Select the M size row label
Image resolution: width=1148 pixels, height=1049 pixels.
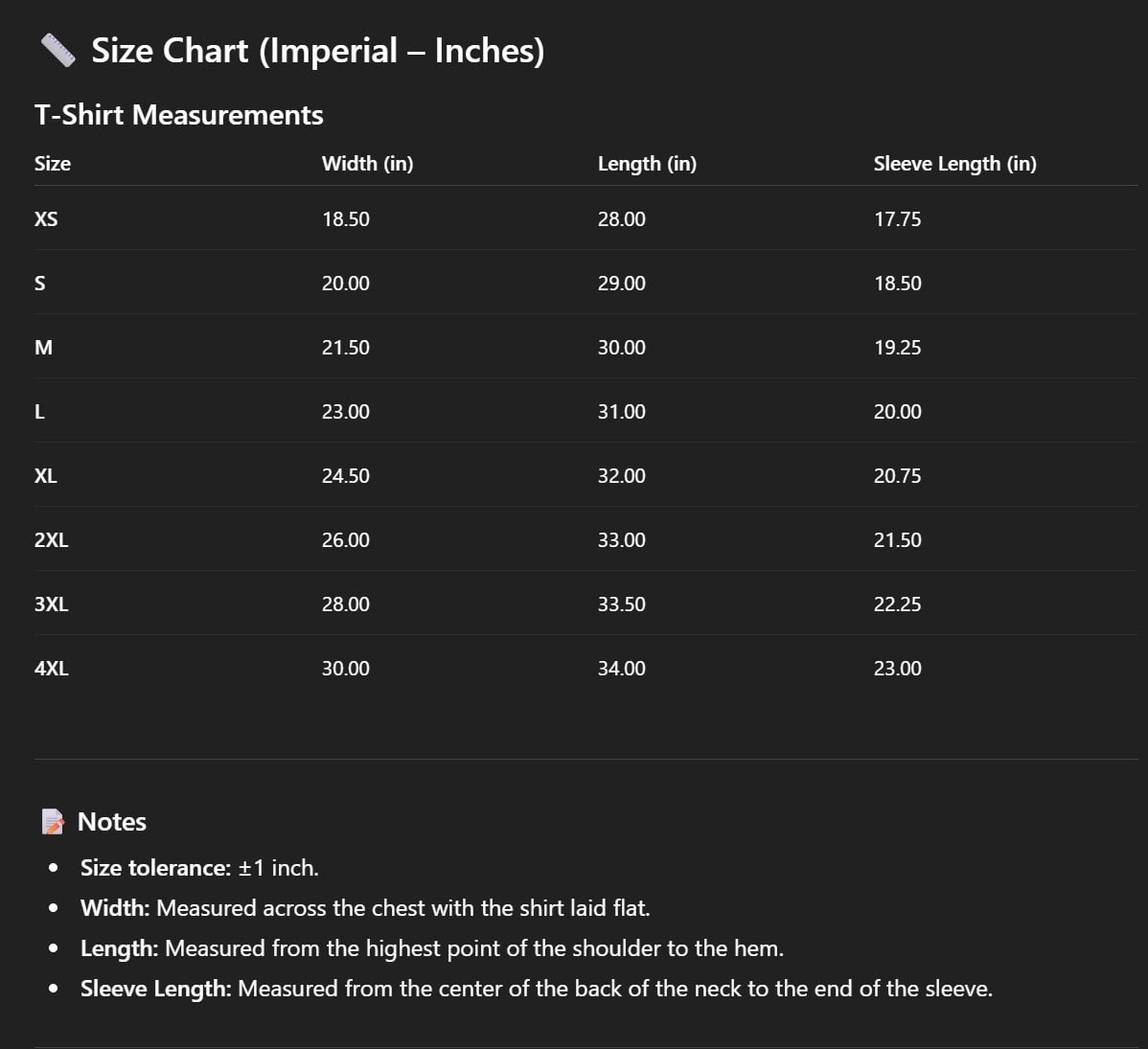43,348
